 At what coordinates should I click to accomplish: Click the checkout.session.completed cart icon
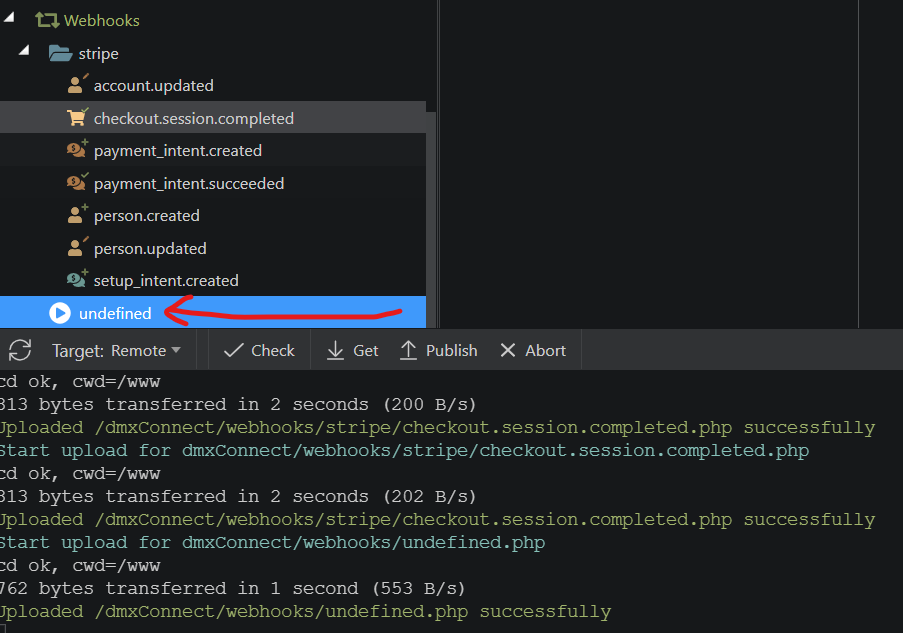tap(77, 117)
